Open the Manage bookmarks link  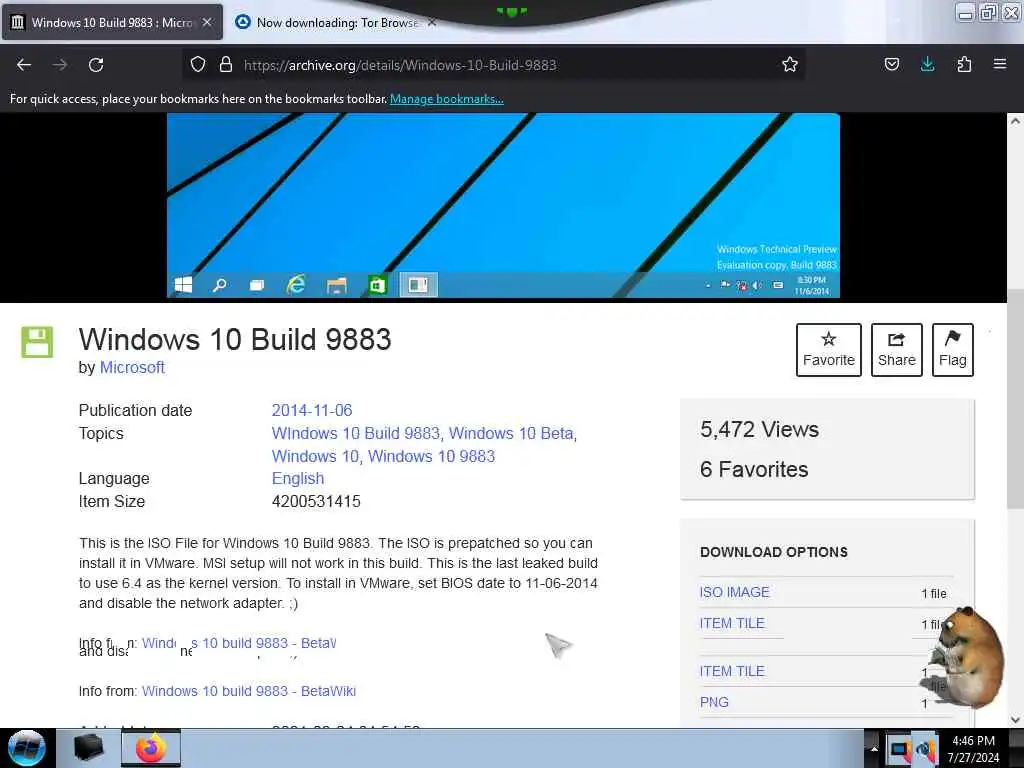(x=447, y=99)
